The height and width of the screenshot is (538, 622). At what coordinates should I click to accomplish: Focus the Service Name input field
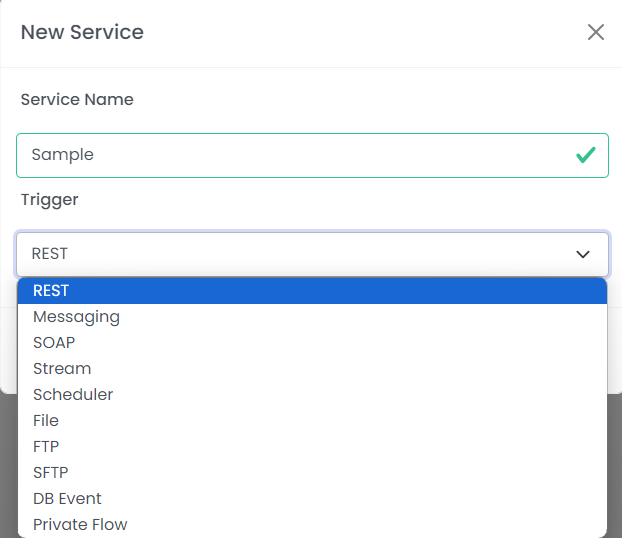pos(312,155)
